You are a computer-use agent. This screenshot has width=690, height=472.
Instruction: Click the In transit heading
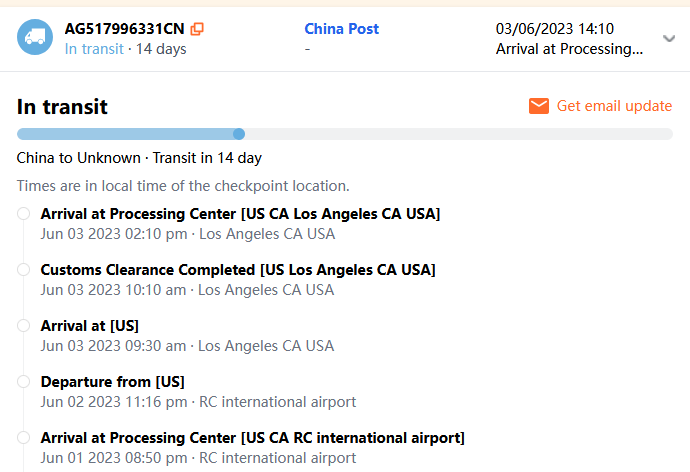click(x=62, y=107)
